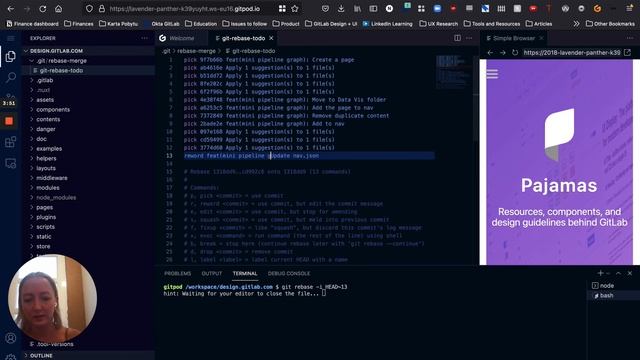The image size is (640, 360).
Task: Show more bookmarks chevron
Action: [576, 24]
